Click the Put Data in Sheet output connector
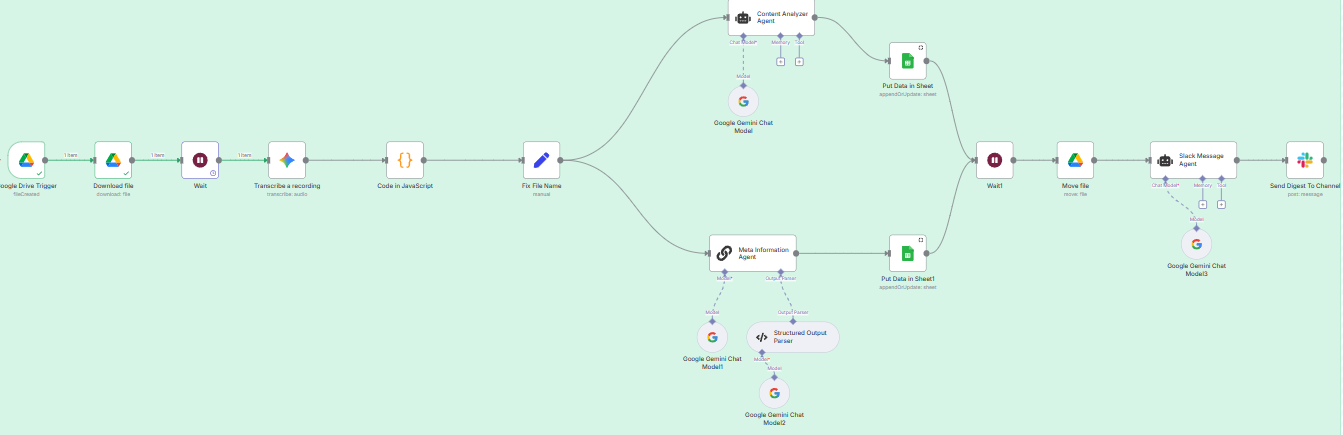 pos(928,61)
